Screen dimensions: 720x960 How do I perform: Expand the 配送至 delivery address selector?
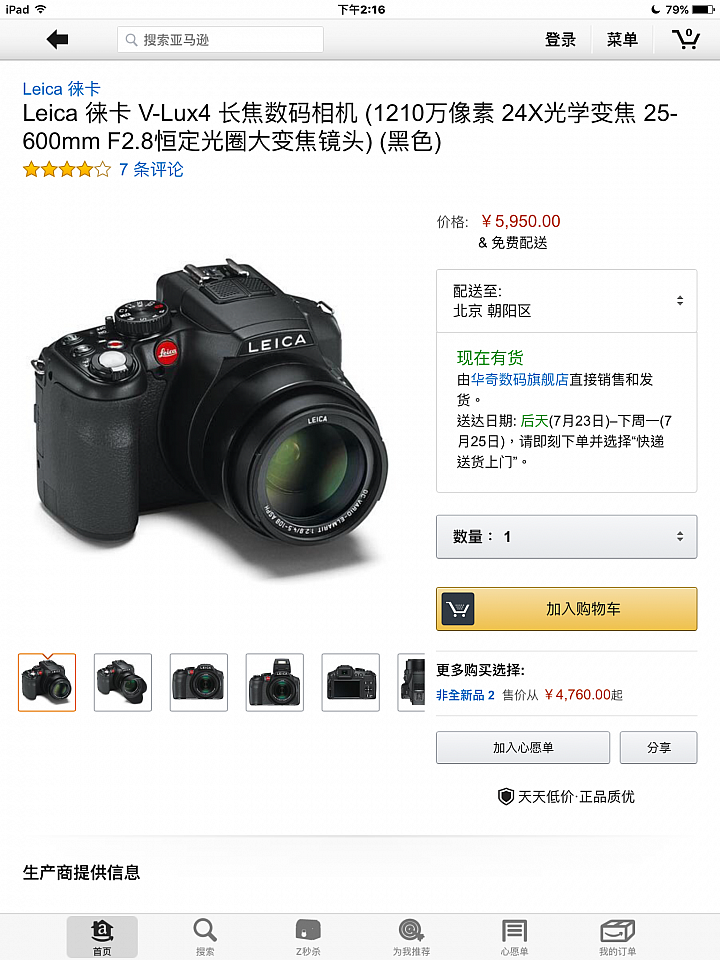[x=566, y=301]
